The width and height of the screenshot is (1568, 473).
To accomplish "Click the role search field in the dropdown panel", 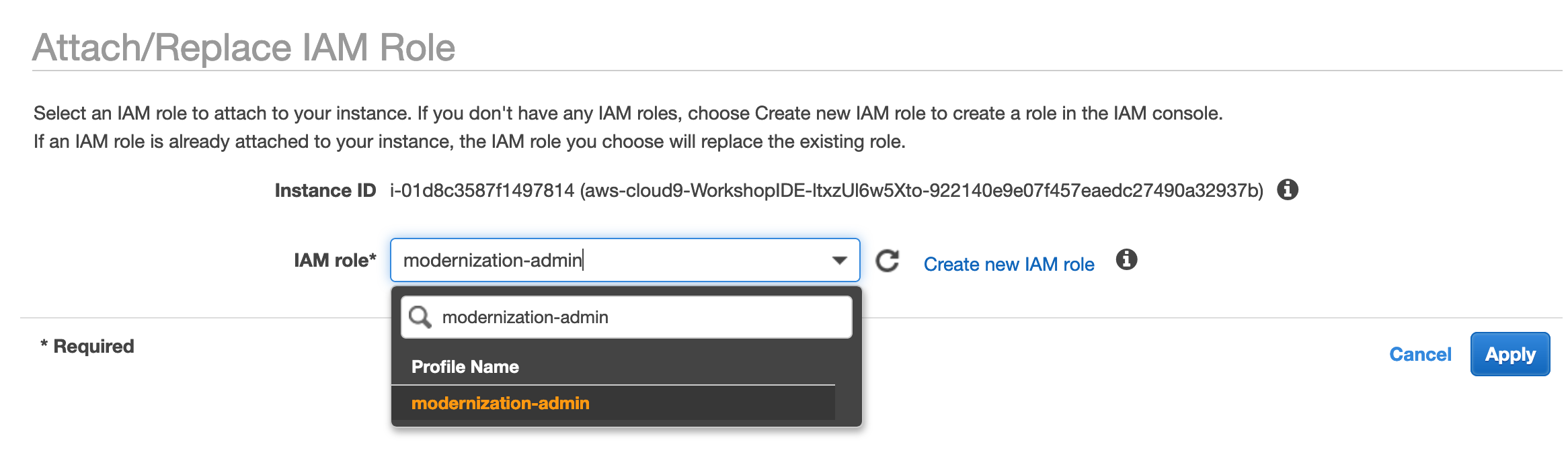I will click(627, 317).
